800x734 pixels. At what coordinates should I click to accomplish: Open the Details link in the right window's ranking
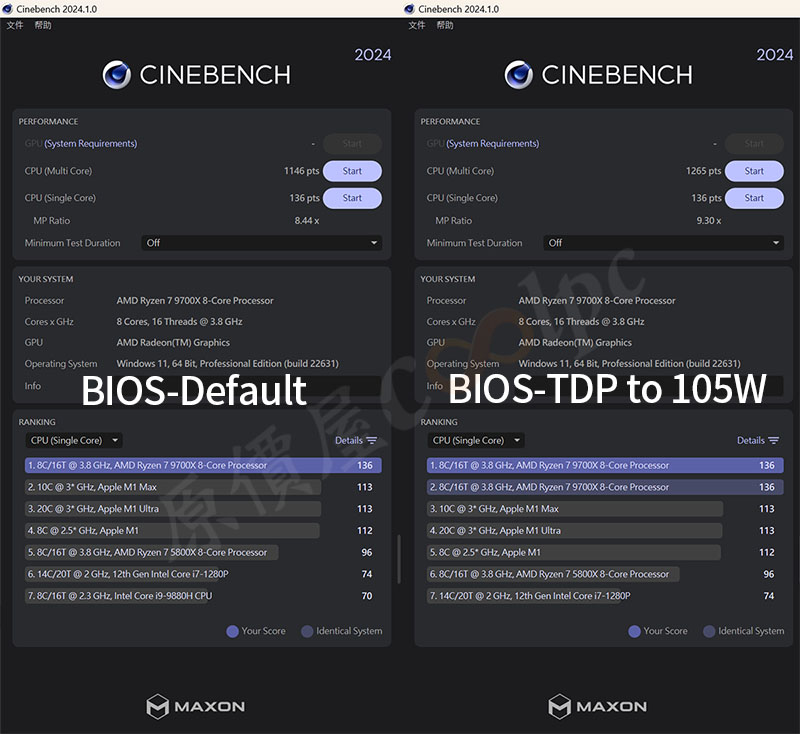[751, 440]
